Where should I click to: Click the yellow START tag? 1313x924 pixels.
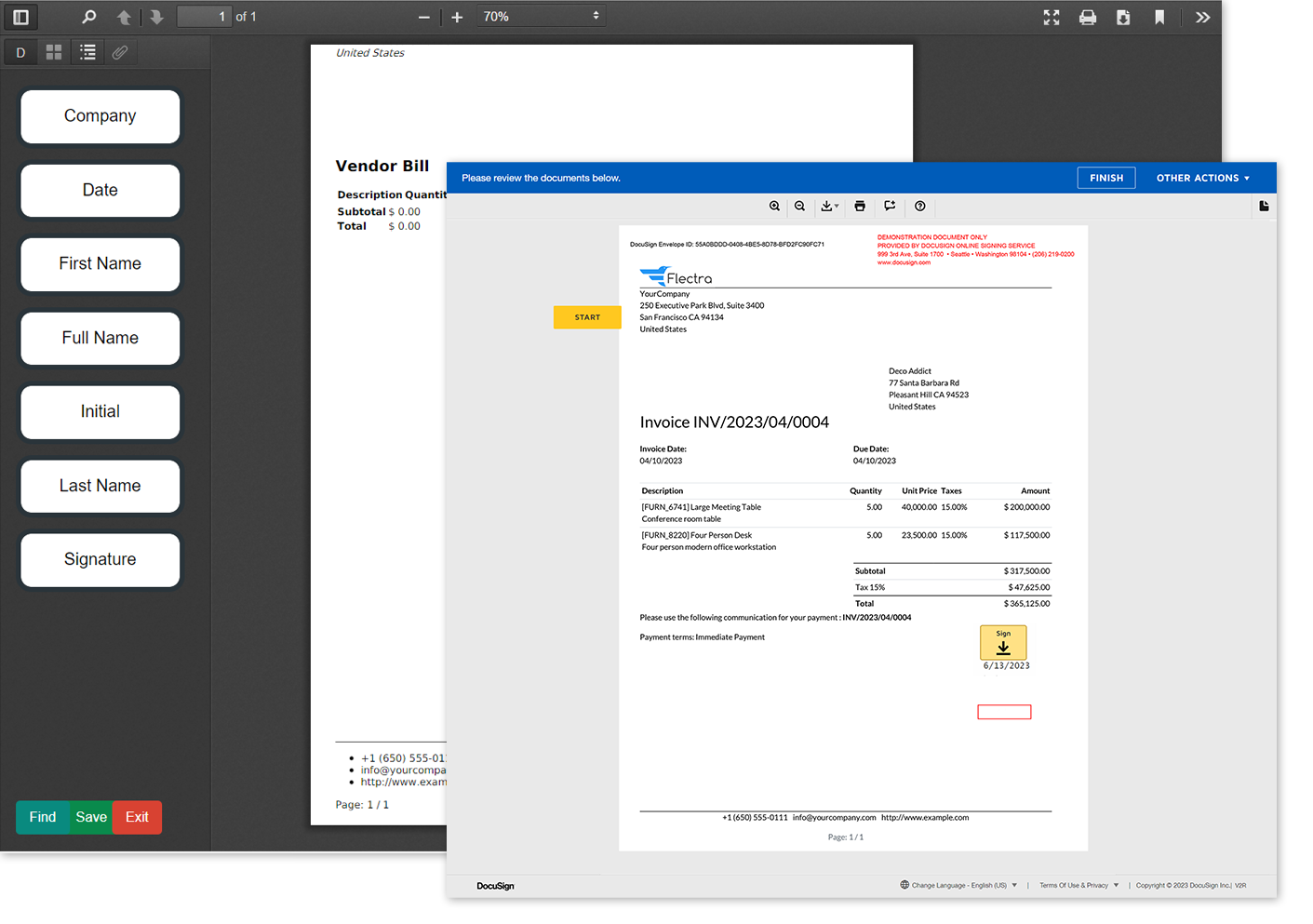(x=587, y=317)
